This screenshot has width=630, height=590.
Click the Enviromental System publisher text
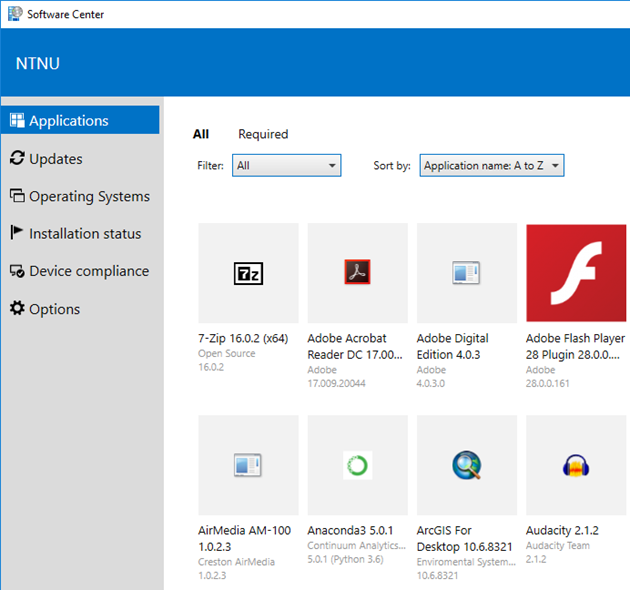(x=466, y=562)
